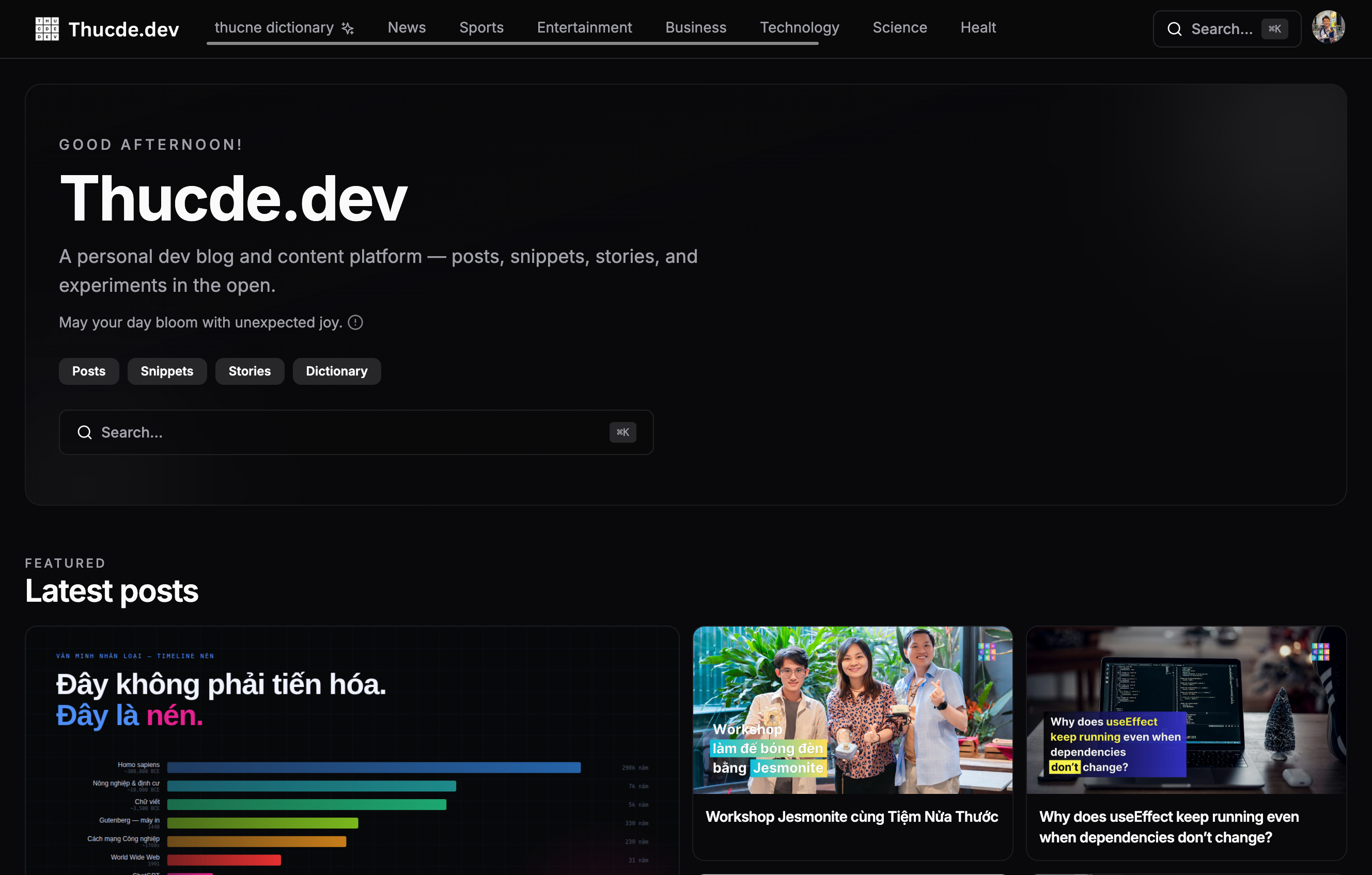
Task: Open the Science category
Action: point(900,27)
